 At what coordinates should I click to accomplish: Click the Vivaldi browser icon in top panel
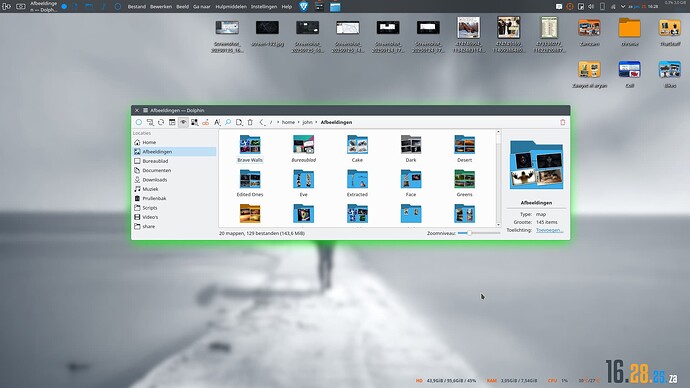pos(303,6)
